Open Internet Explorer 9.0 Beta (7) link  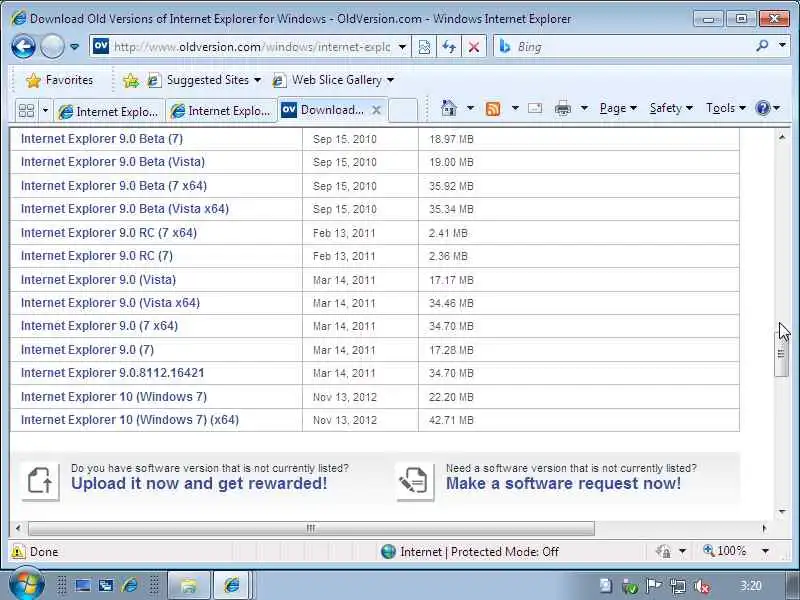tap(102, 139)
